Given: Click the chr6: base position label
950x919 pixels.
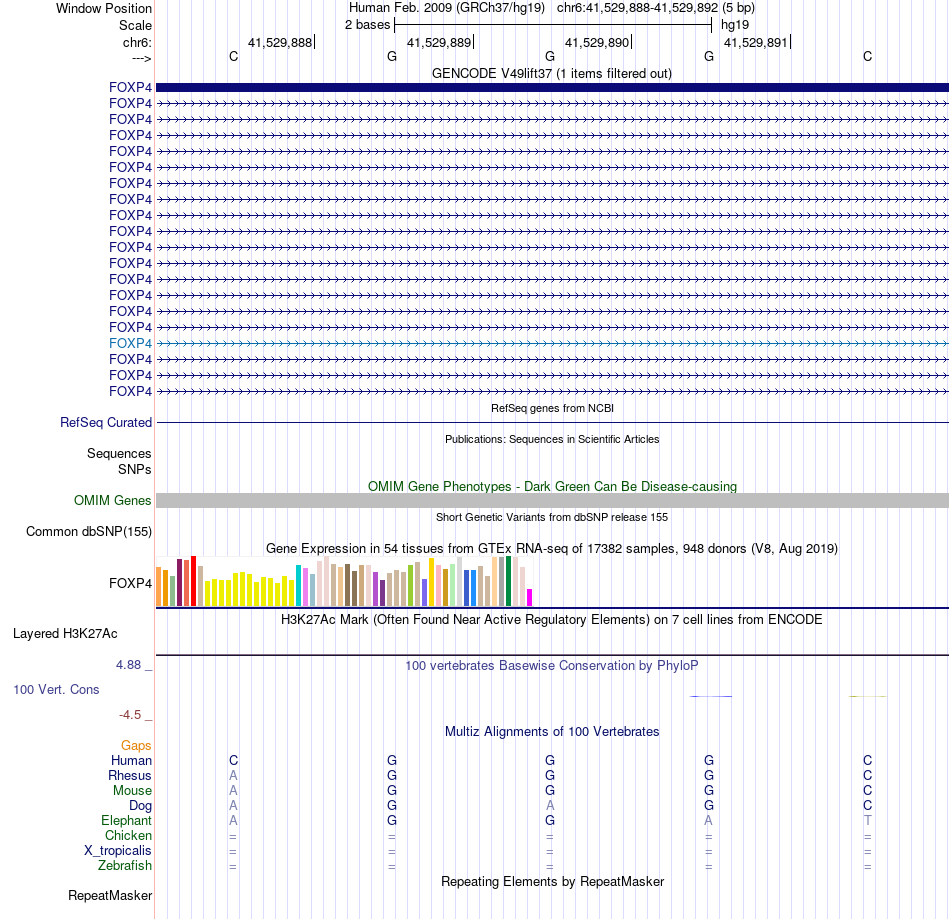Looking at the screenshot, I should pos(137,42).
